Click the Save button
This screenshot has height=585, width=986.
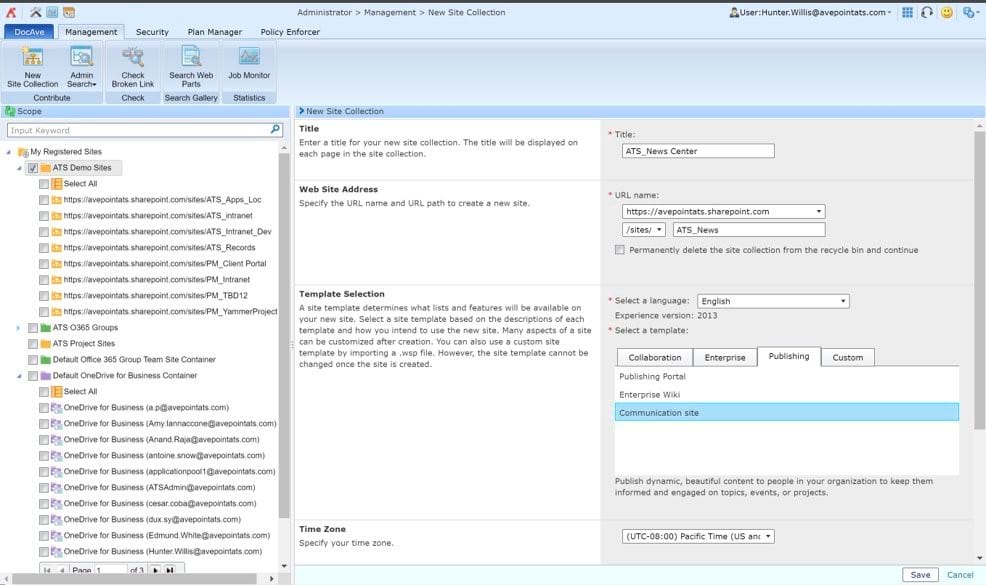[920, 575]
